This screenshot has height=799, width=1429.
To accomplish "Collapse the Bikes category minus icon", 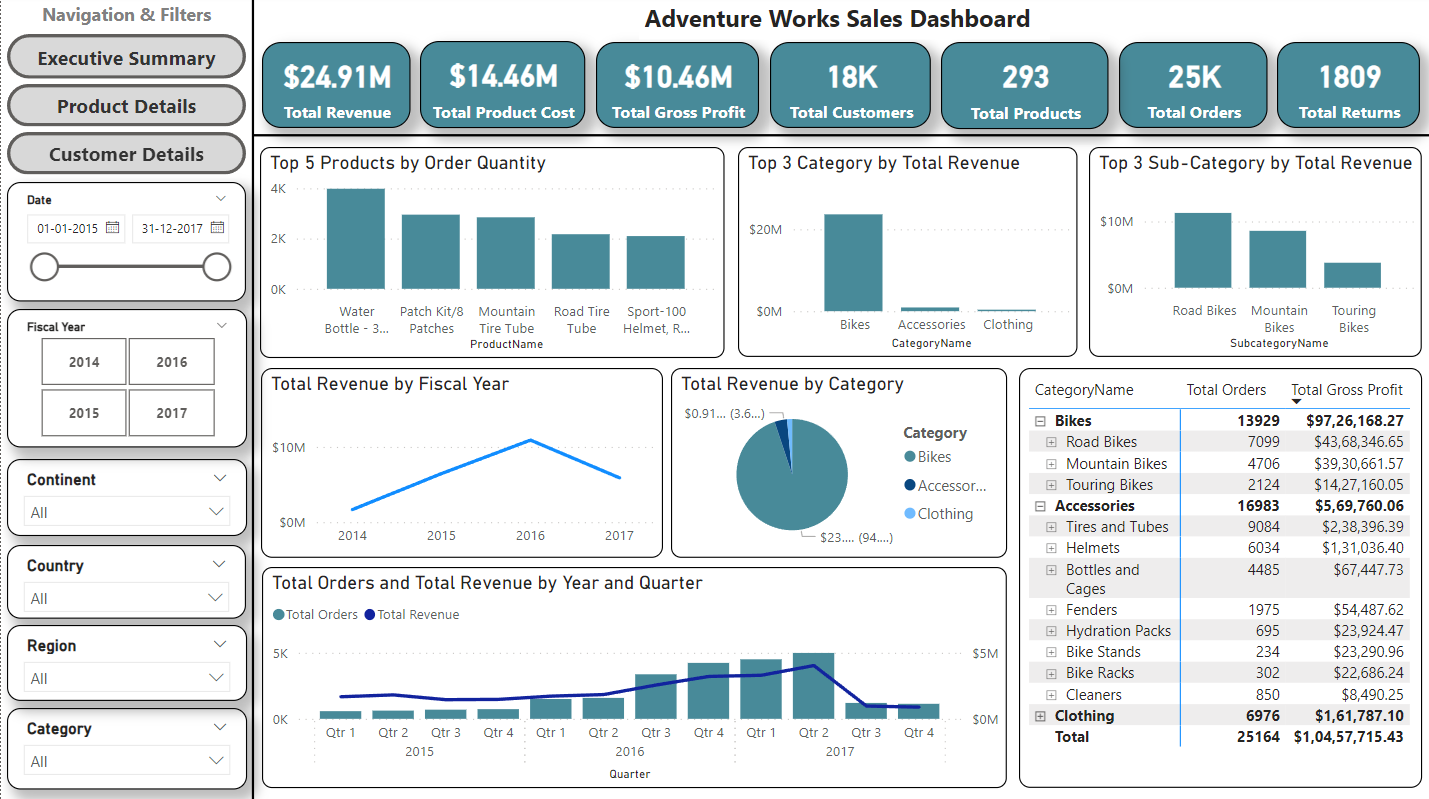I will 1040,421.
